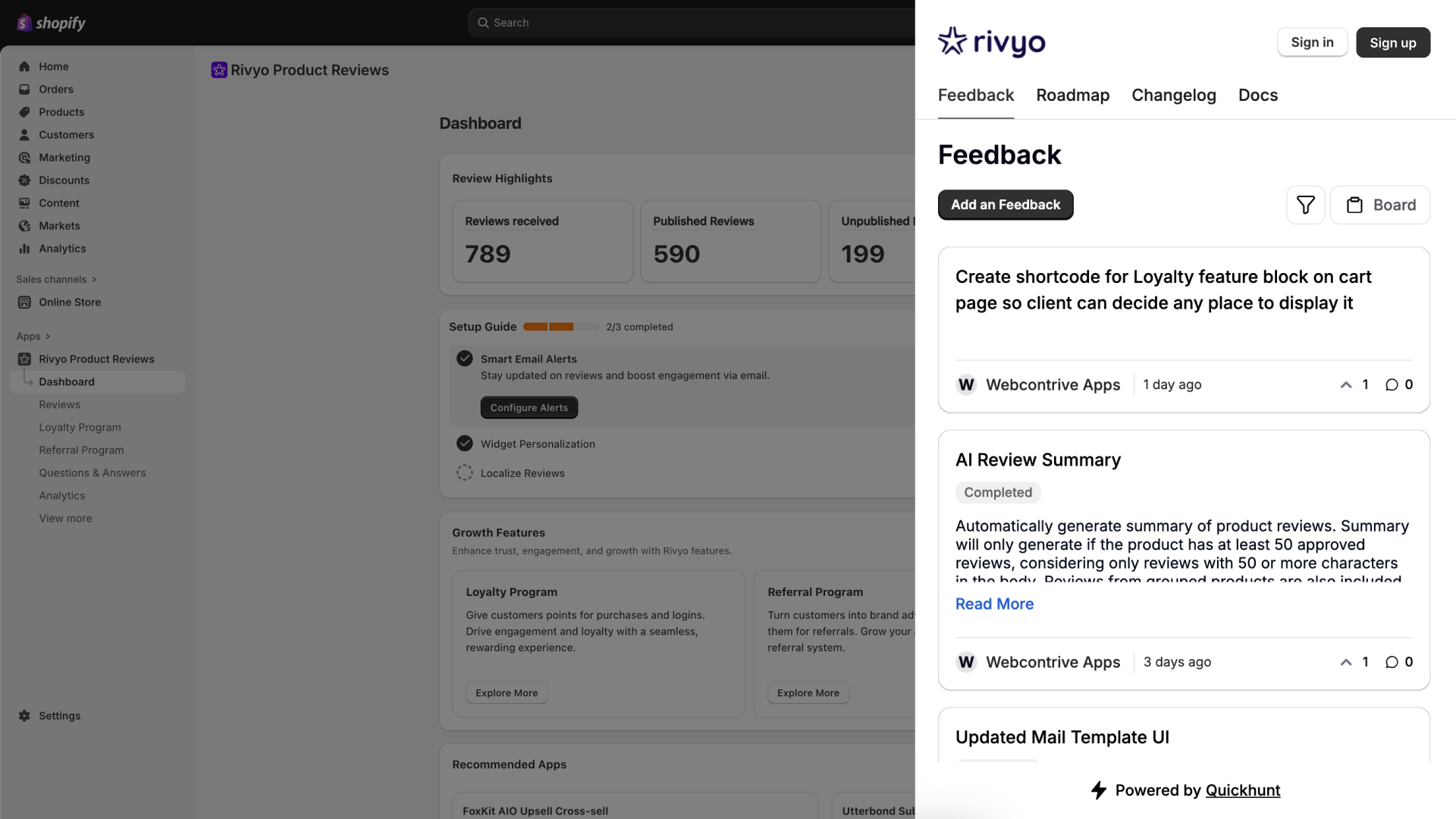This screenshot has width=1456, height=819.
Task: Click the Discounts badge icon
Action: click(24, 180)
